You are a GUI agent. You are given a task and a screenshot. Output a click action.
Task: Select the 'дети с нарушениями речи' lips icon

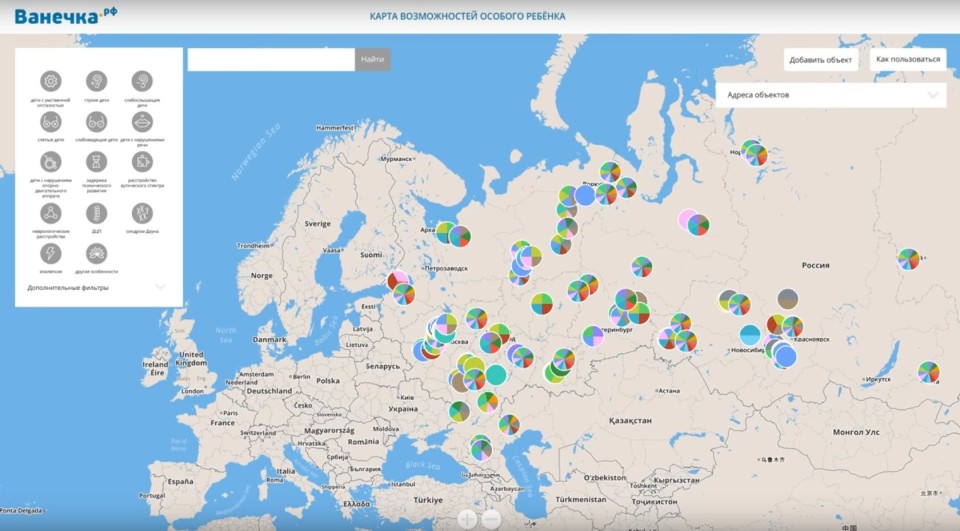click(x=142, y=121)
